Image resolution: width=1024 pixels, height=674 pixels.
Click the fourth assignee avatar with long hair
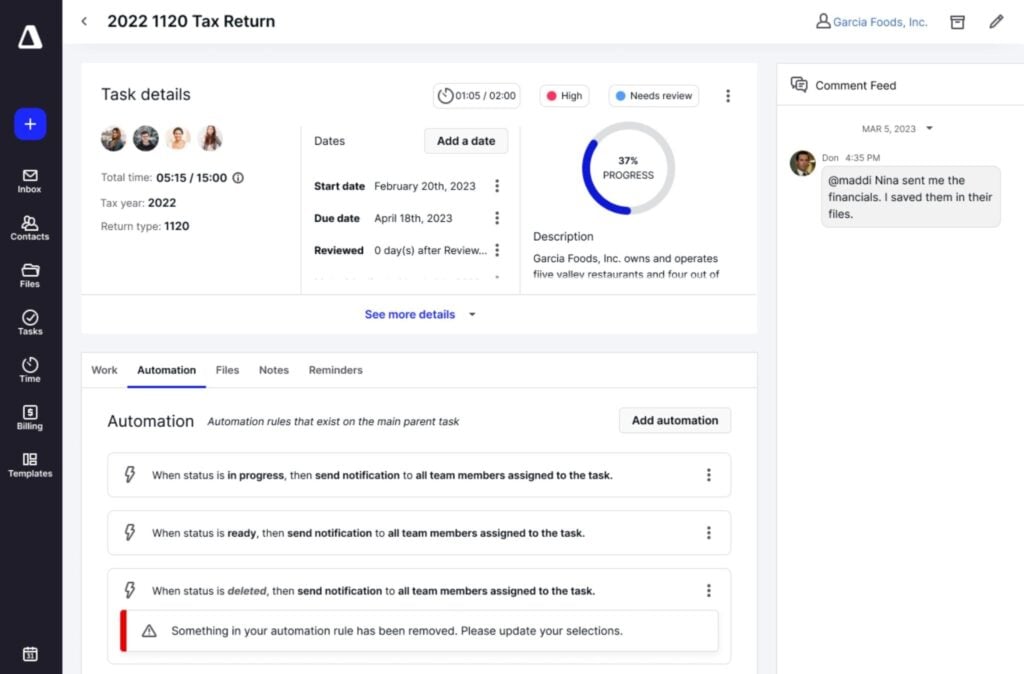[210, 138]
